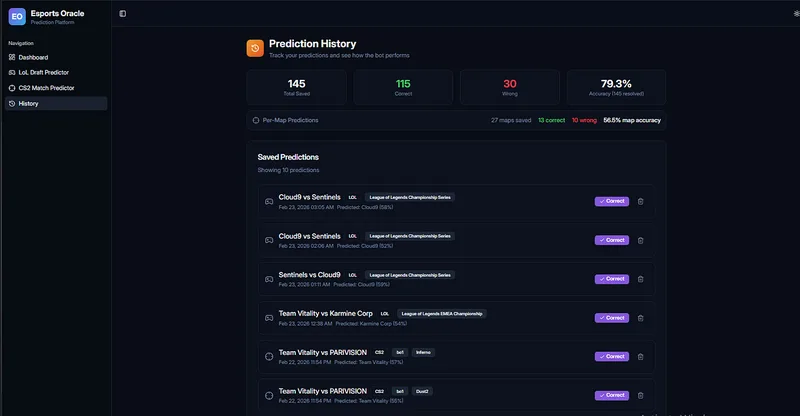Click gamepad icon on 03:05 AM Cloud9 row
This screenshot has height=416, width=800.
coord(269,202)
